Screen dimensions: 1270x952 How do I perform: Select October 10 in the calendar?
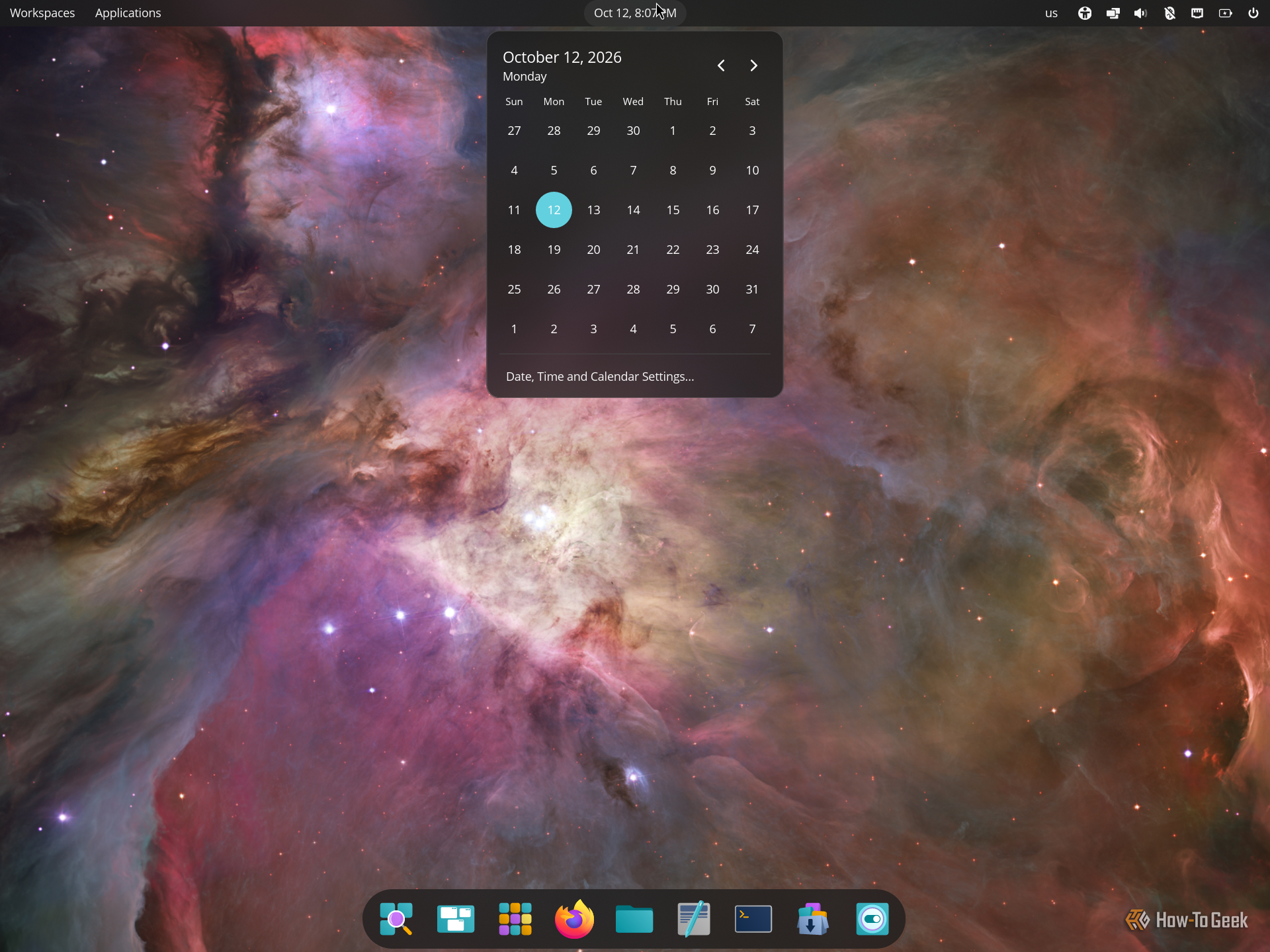pyautogui.click(x=752, y=170)
